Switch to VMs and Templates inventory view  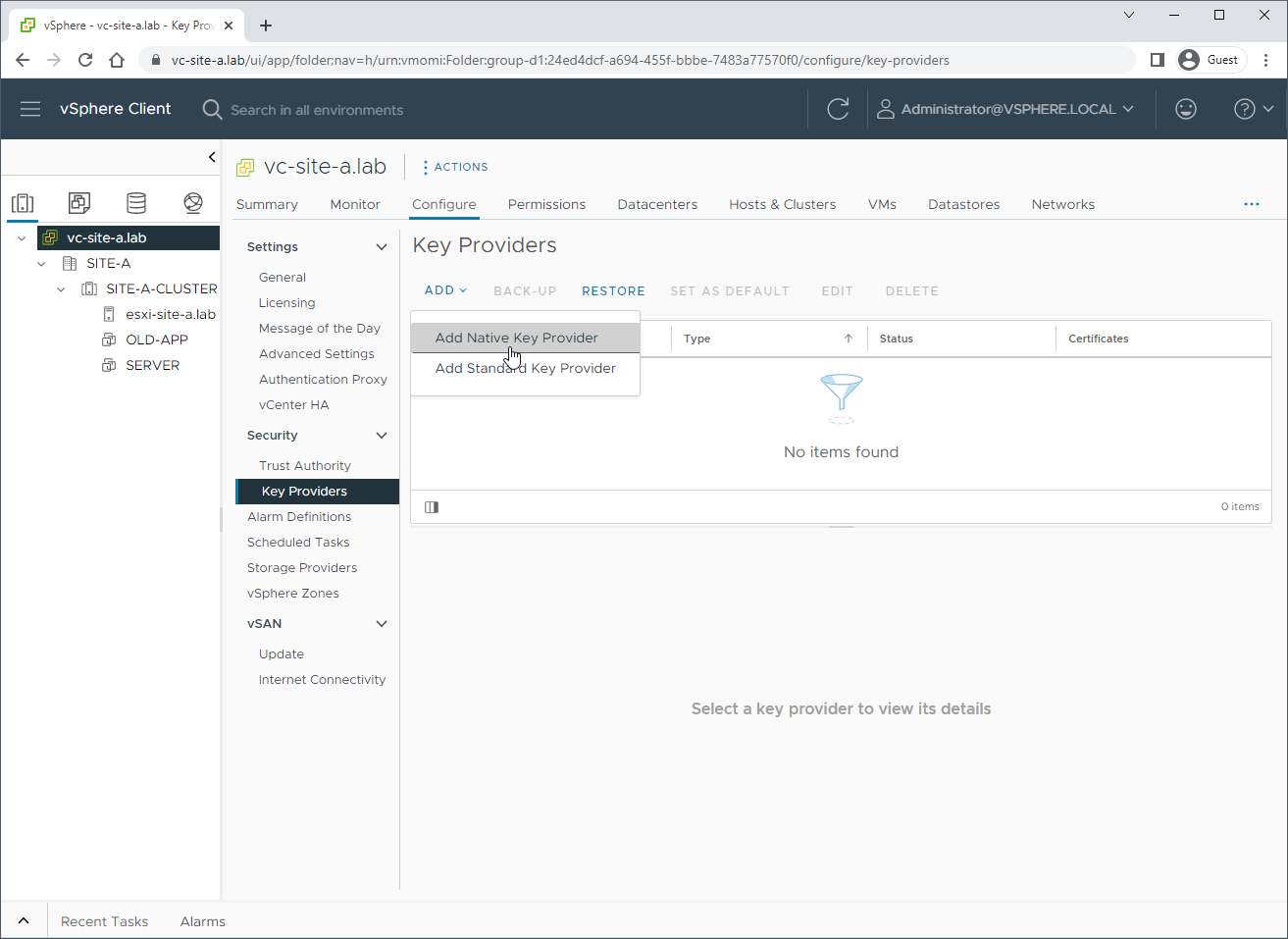(x=79, y=203)
